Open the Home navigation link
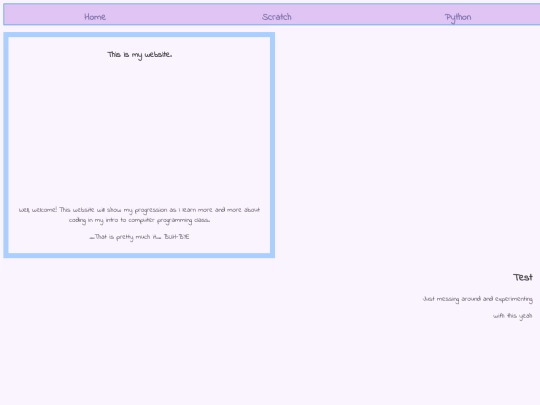This screenshot has width=540, height=405. pos(95,17)
